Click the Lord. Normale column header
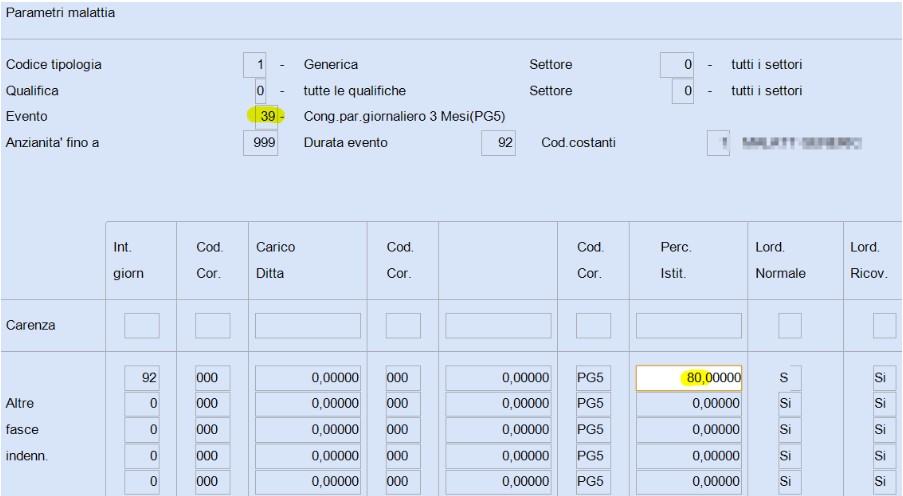Image resolution: width=903 pixels, height=496 pixels. click(780, 260)
